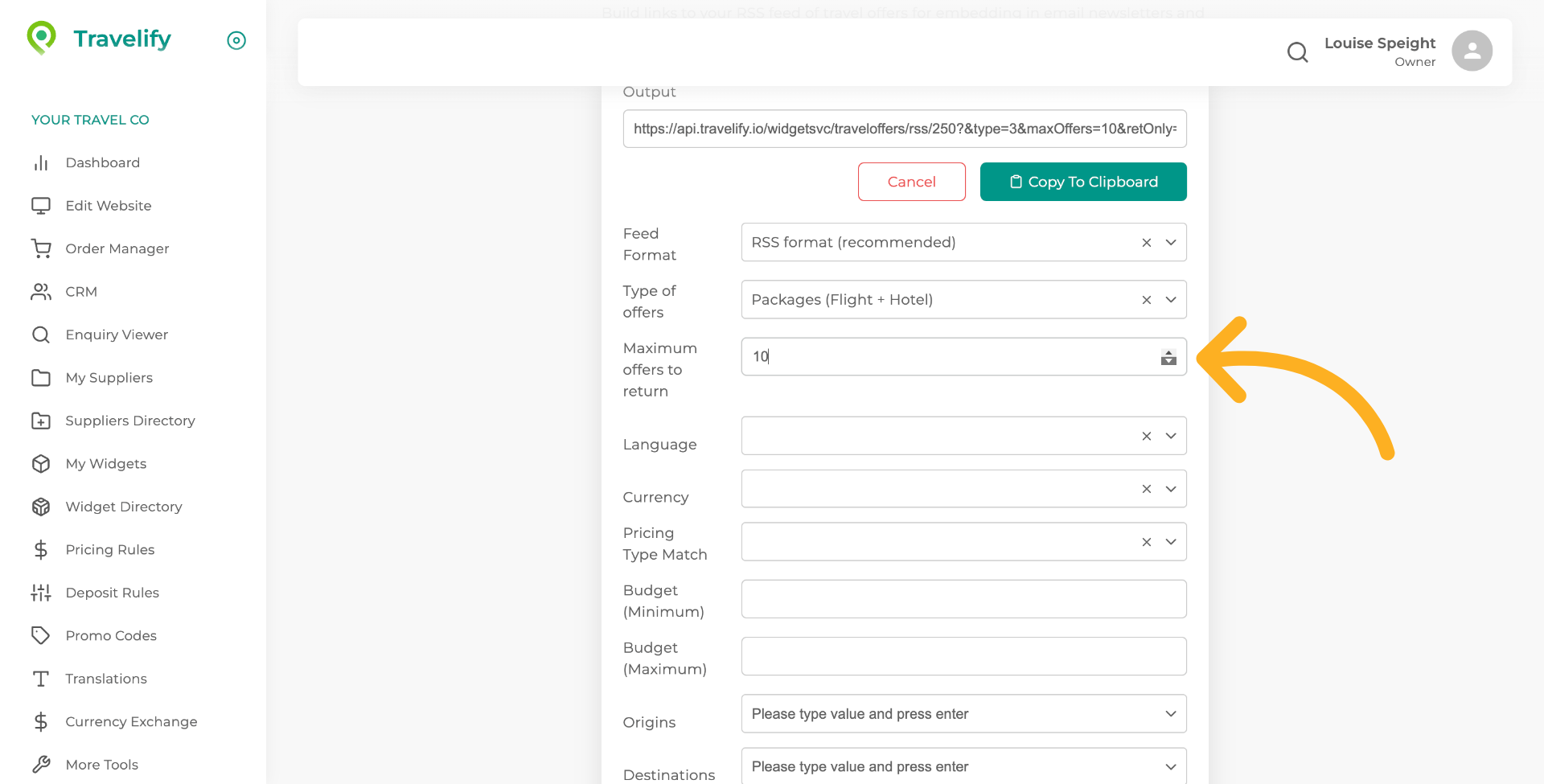Screen dimensions: 1544x784
Task: Click the search magnifier icon in header
Action: 1297,52
